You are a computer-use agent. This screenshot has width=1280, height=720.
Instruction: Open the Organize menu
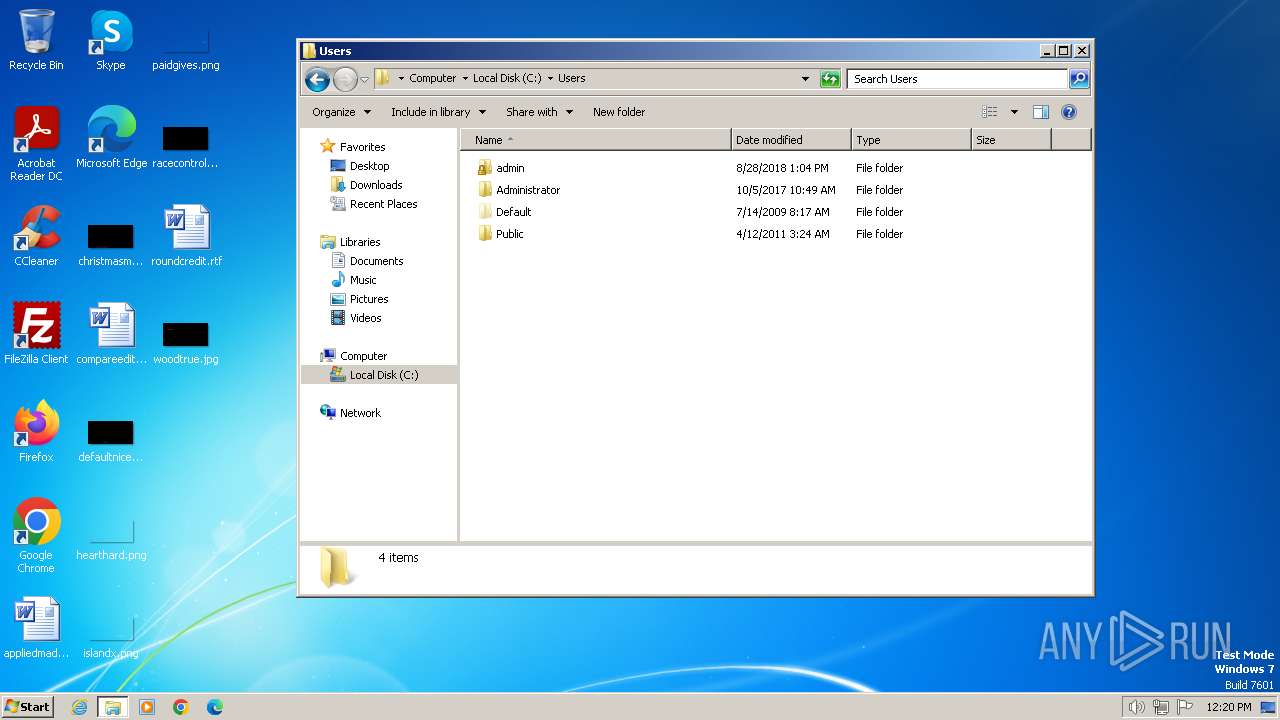tap(341, 112)
